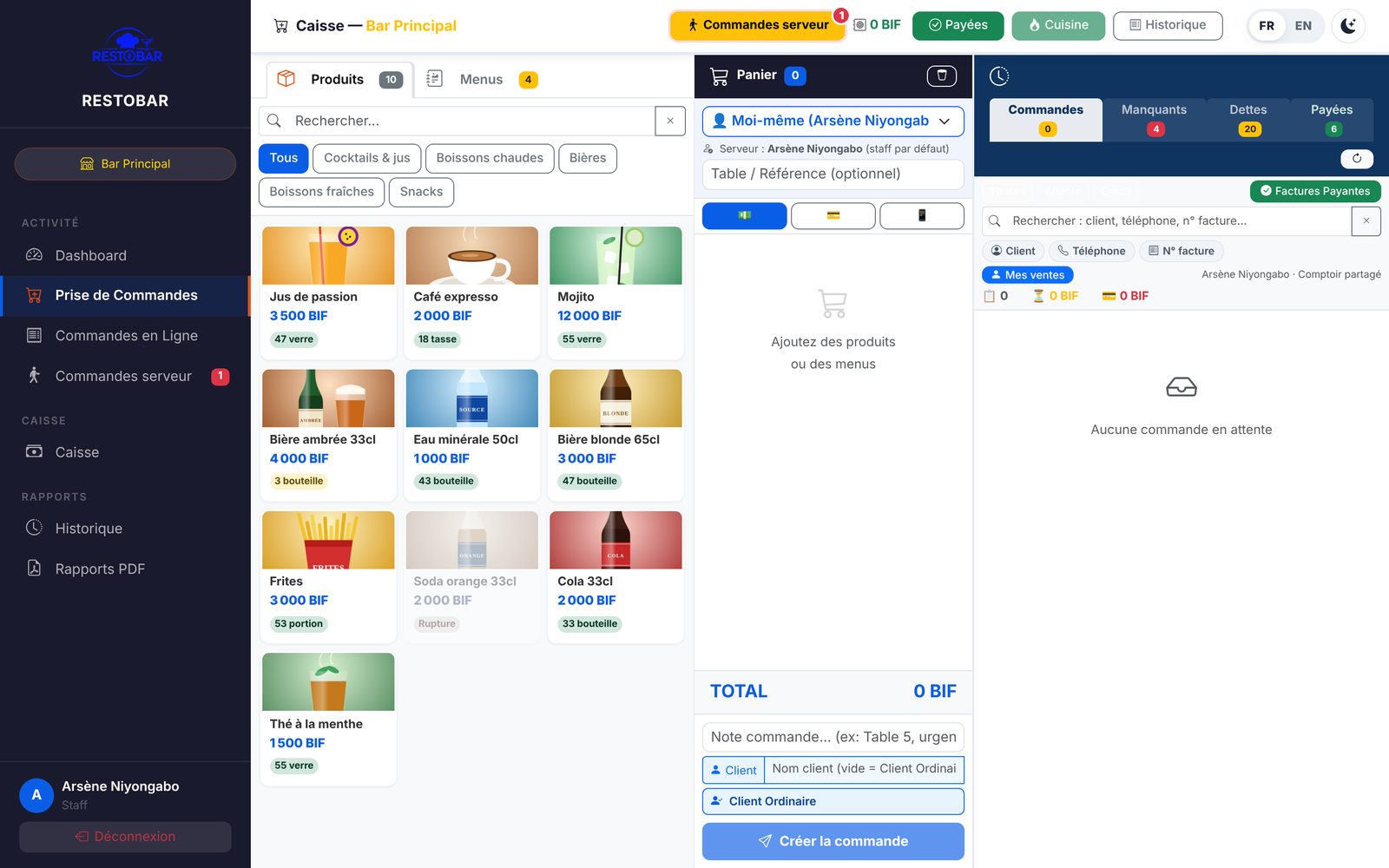Open Historique under Rapports in sidebar
This screenshot has height=868, width=1389.
(x=125, y=528)
